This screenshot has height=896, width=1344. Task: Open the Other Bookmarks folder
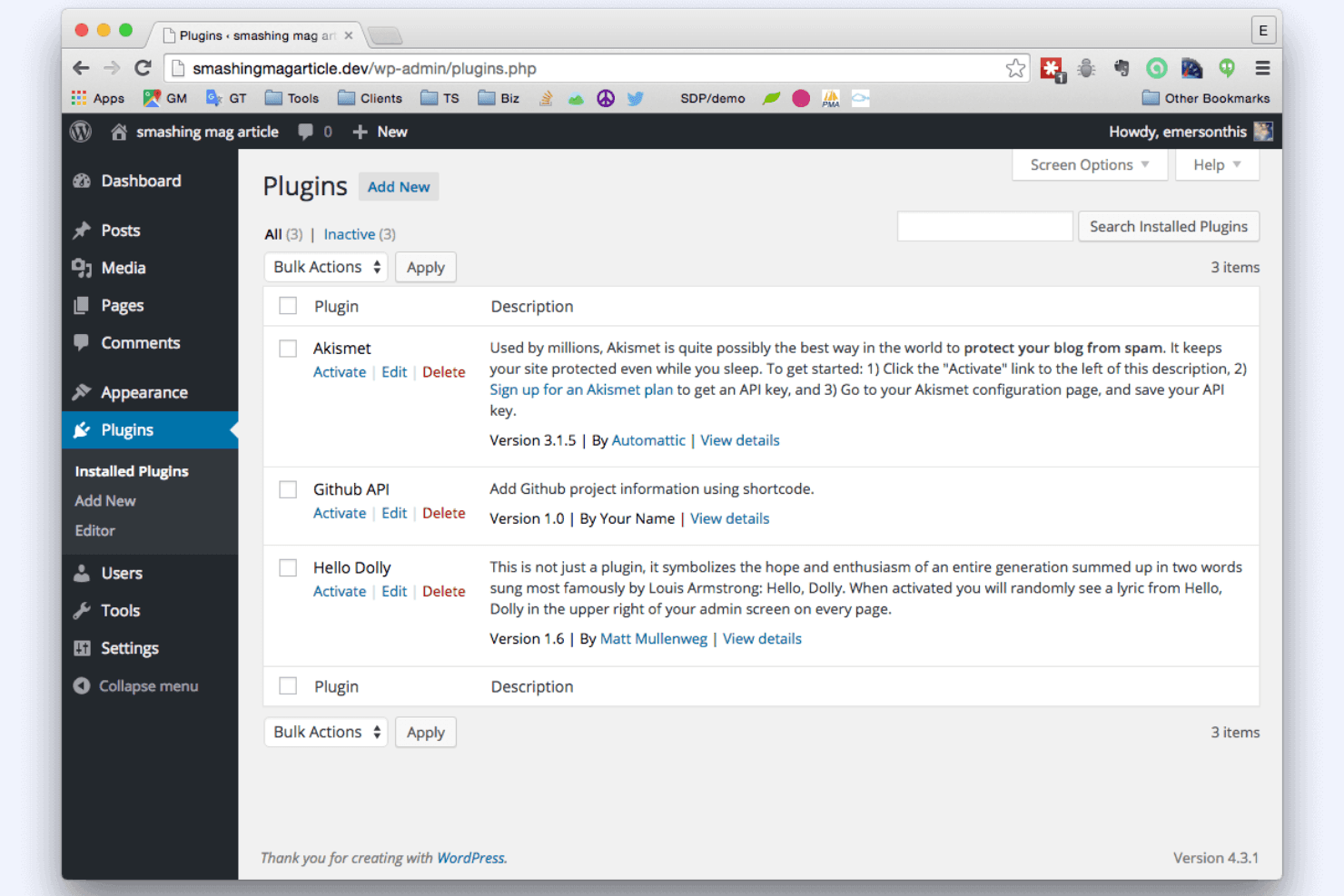tap(1206, 98)
